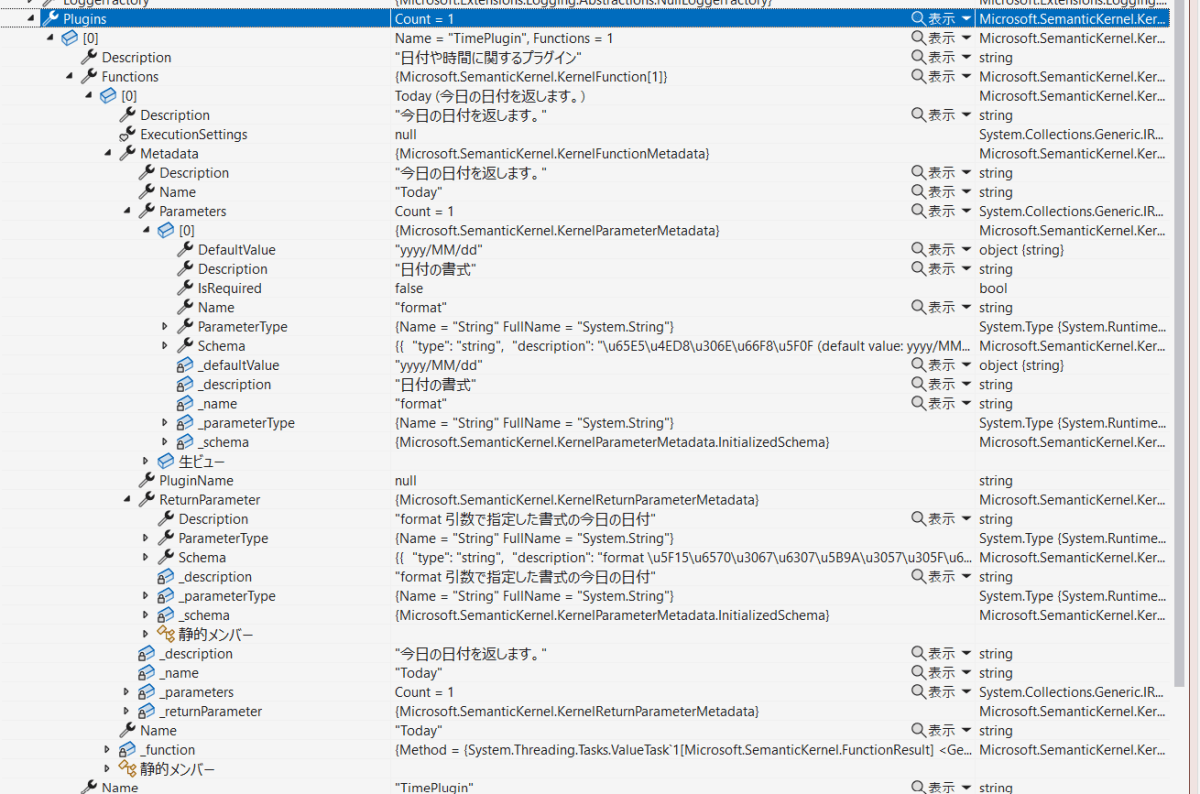Image resolution: width=1200 pixels, height=794 pixels.
Task: Click the field icon beside _parameters
Action: [x=146, y=692]
